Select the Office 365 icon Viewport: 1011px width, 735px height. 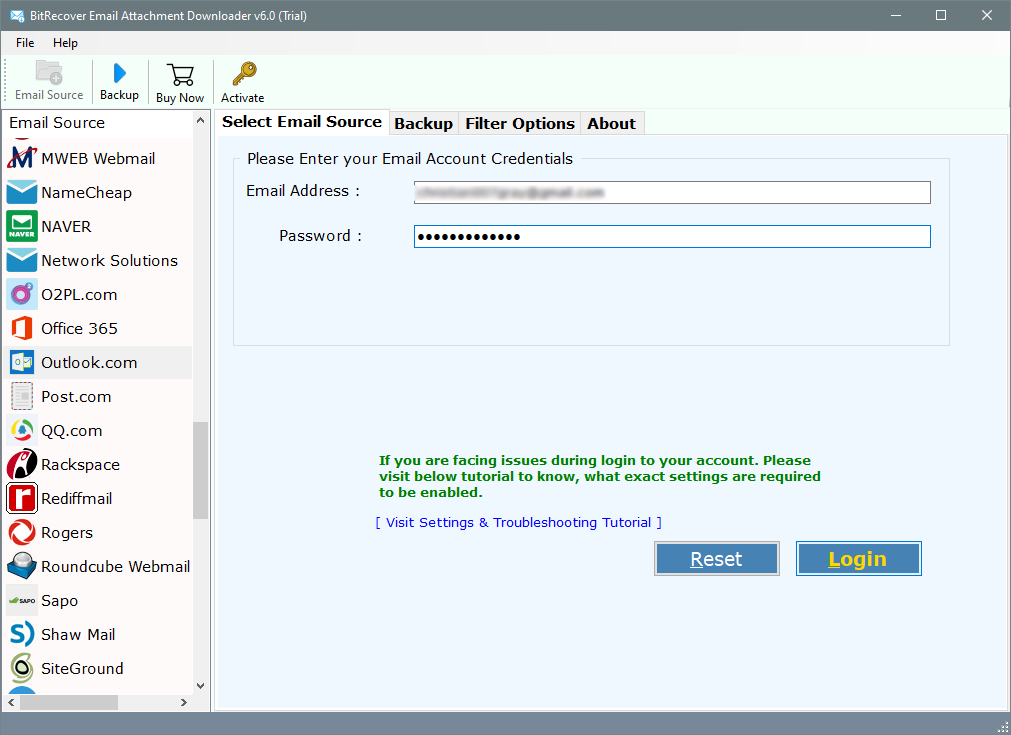[22, 328]
